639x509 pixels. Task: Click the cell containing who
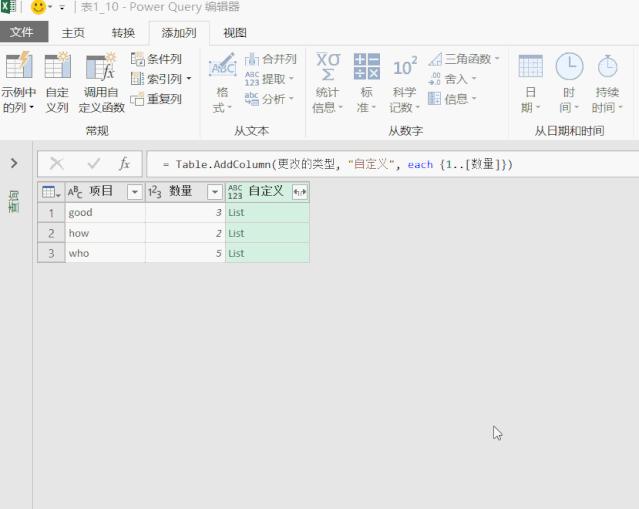pyautogui.click(x=105, y=253)
